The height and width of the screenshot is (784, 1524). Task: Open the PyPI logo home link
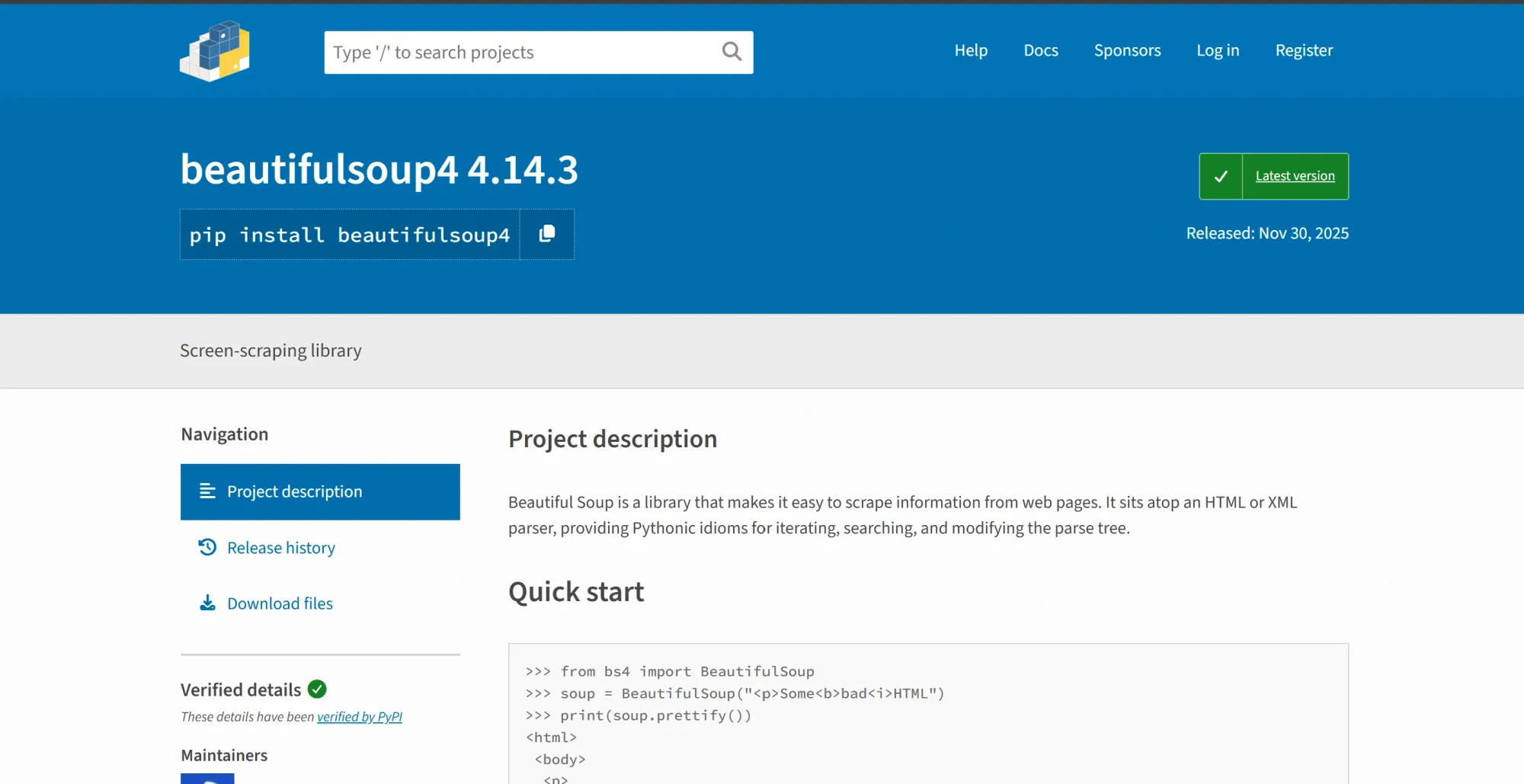click(215, 51)
